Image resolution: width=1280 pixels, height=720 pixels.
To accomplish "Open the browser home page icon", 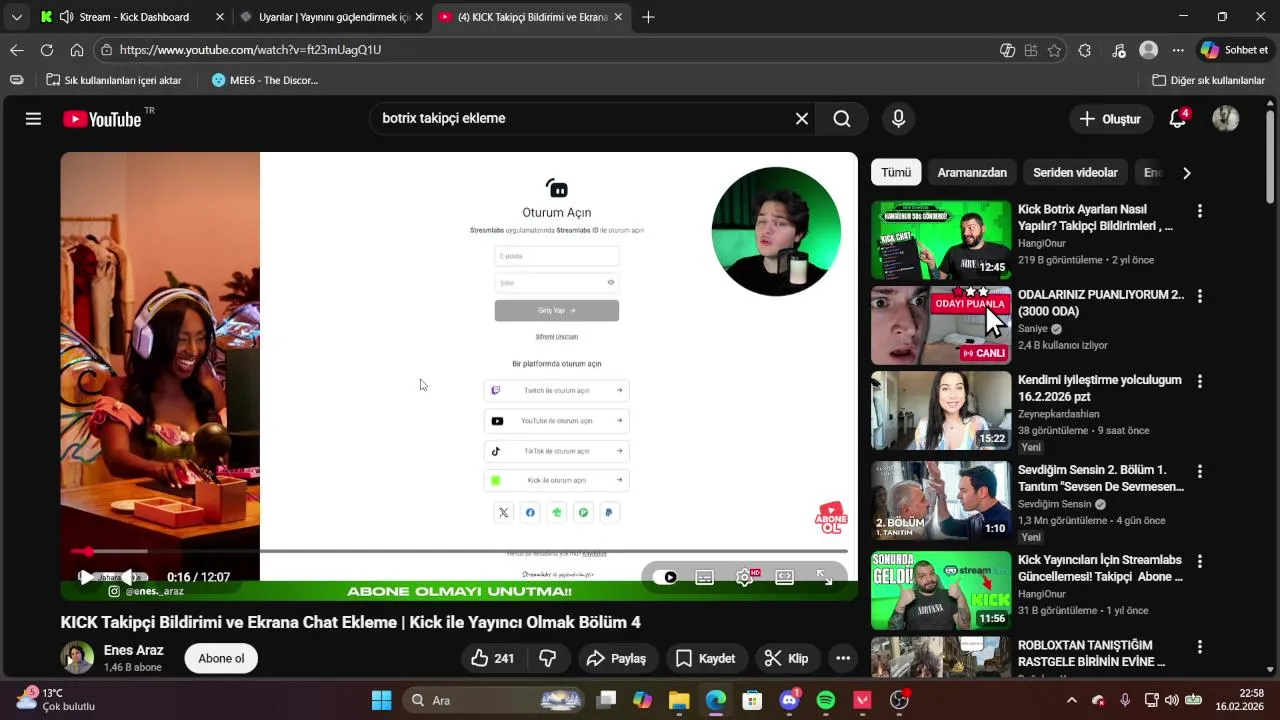I will [77, 50].
